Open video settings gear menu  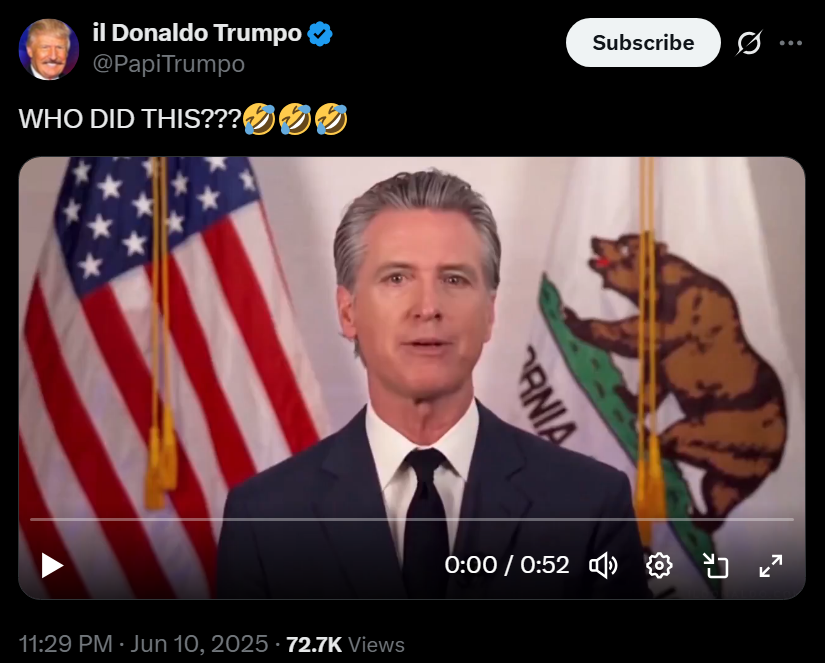tap(659, 566)
